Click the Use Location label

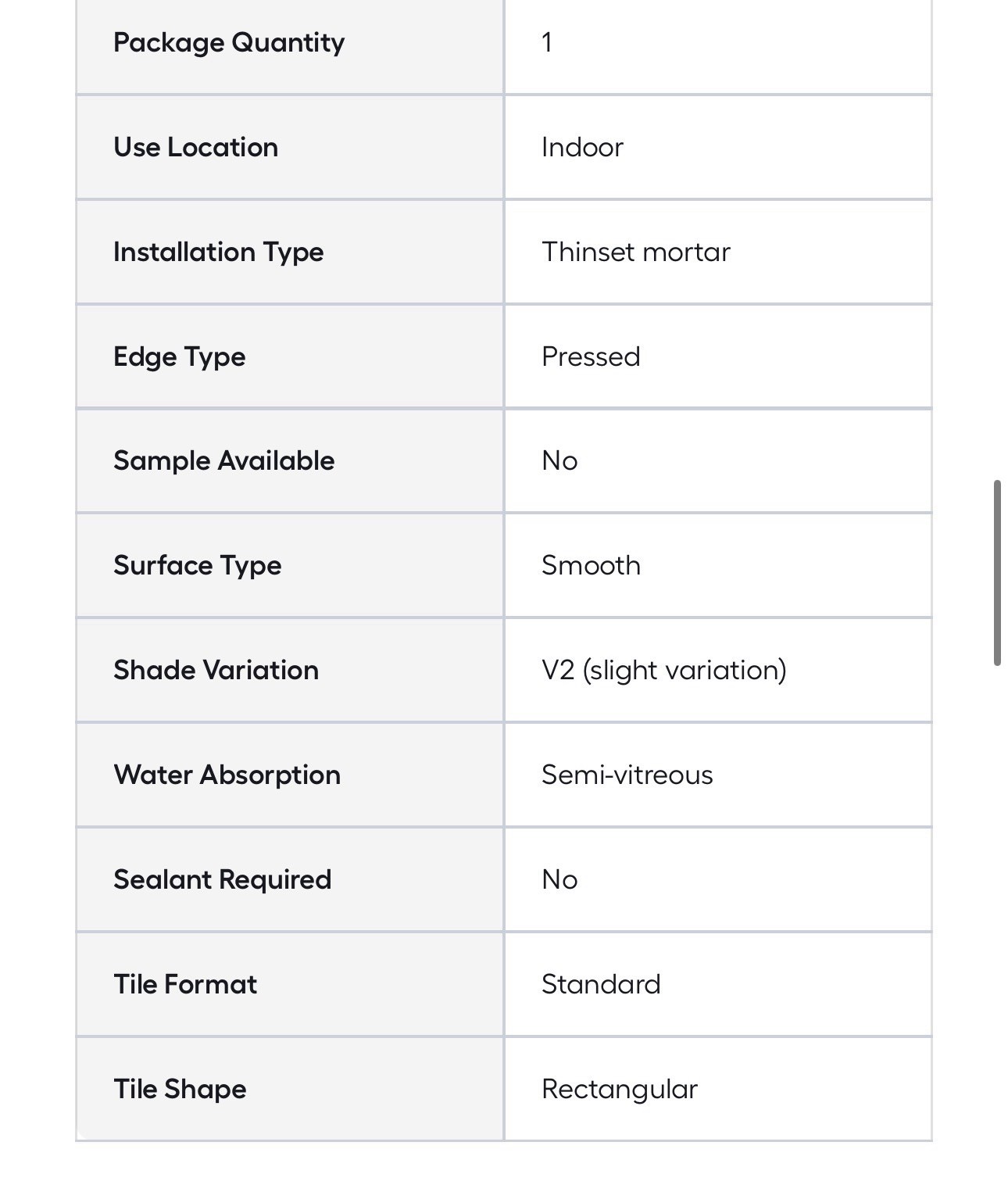195,147
